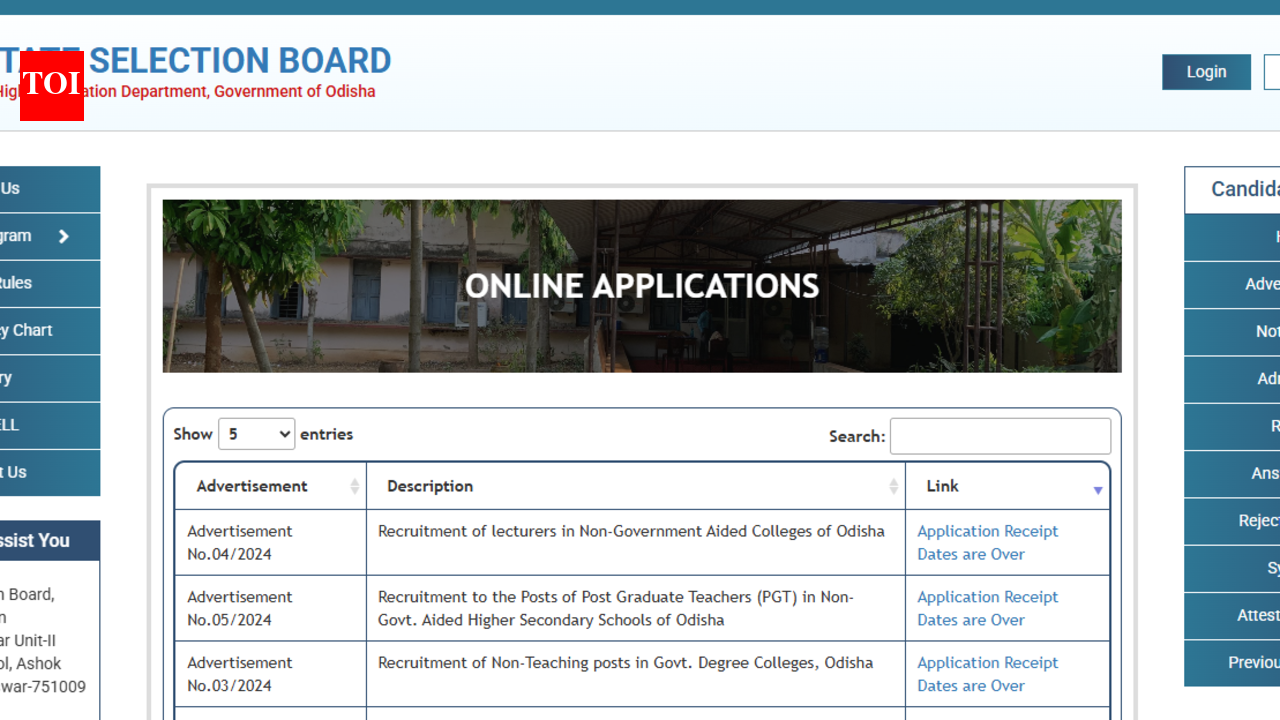Click the Login button
Screen dimensions: 1280x720
(x=1206, y=72)
